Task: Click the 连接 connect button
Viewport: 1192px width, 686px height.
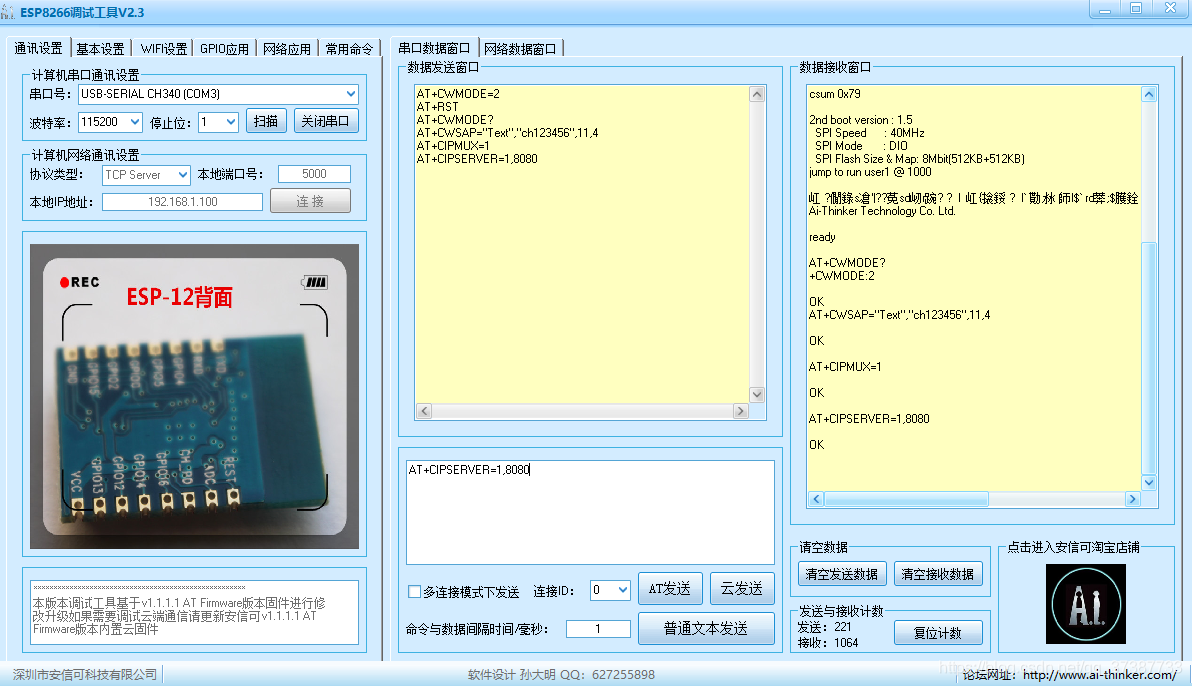Action: (x=310, y=201)
